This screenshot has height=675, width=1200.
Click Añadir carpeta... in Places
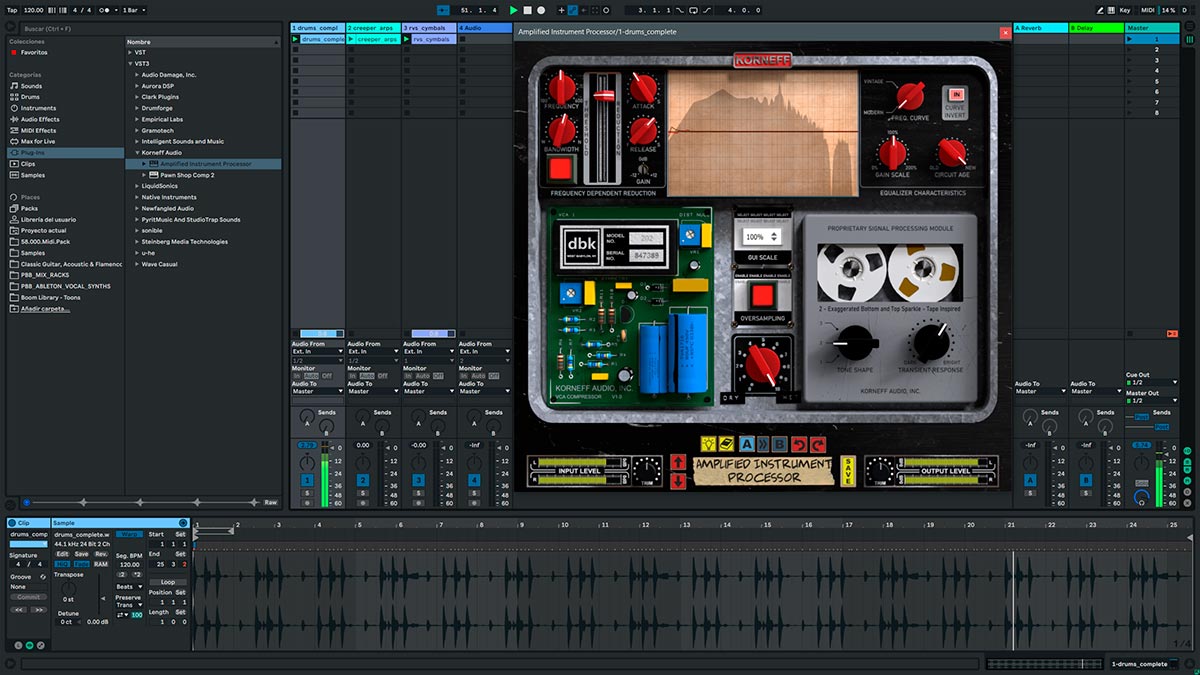[46, 308]
